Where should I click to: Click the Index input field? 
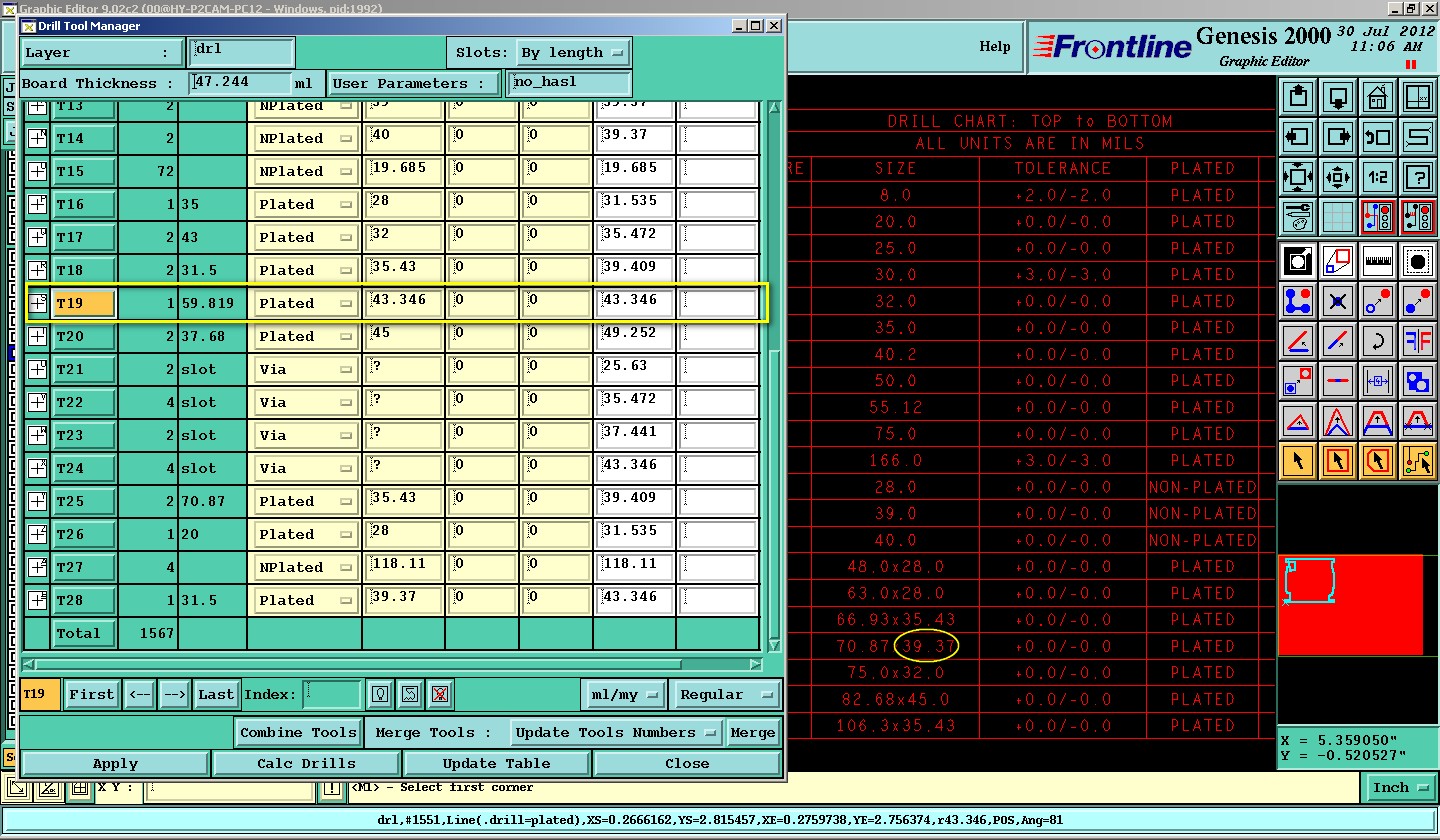[332, 694]
